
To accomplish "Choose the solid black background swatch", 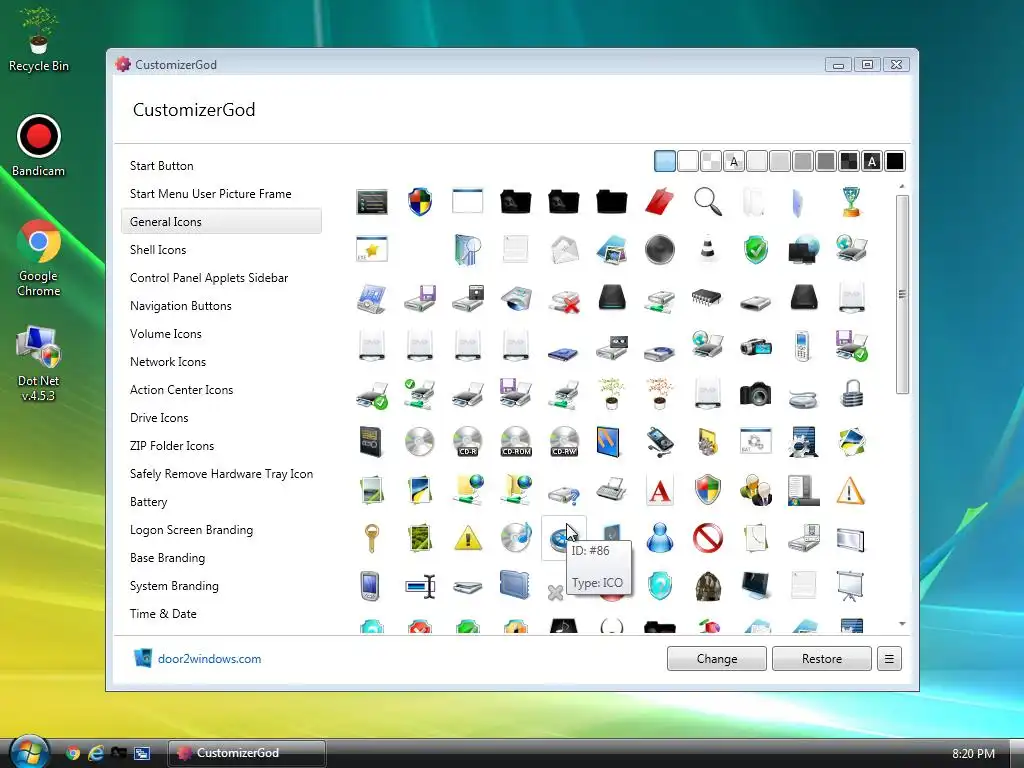I will (895, 161).
